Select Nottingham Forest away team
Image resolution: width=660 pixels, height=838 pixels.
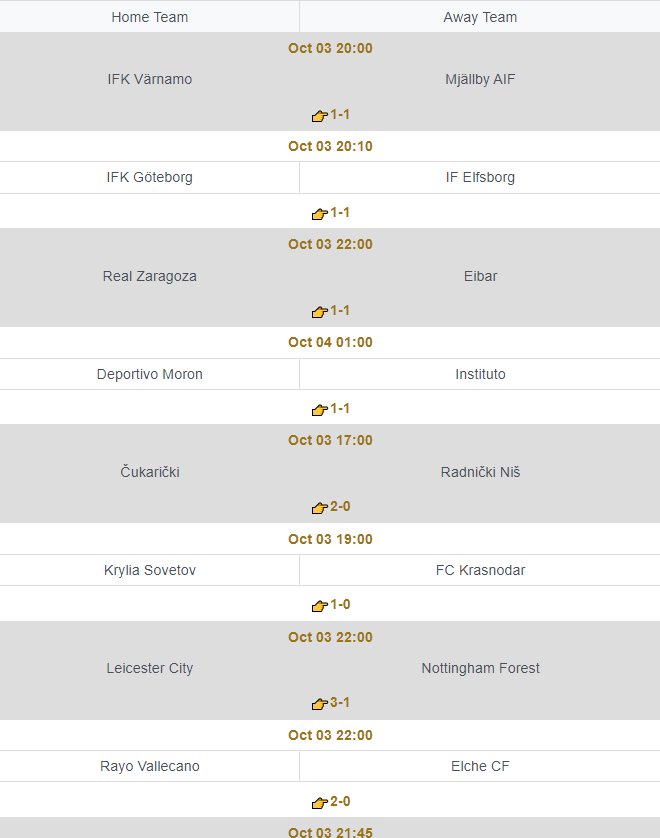(480, 668)
